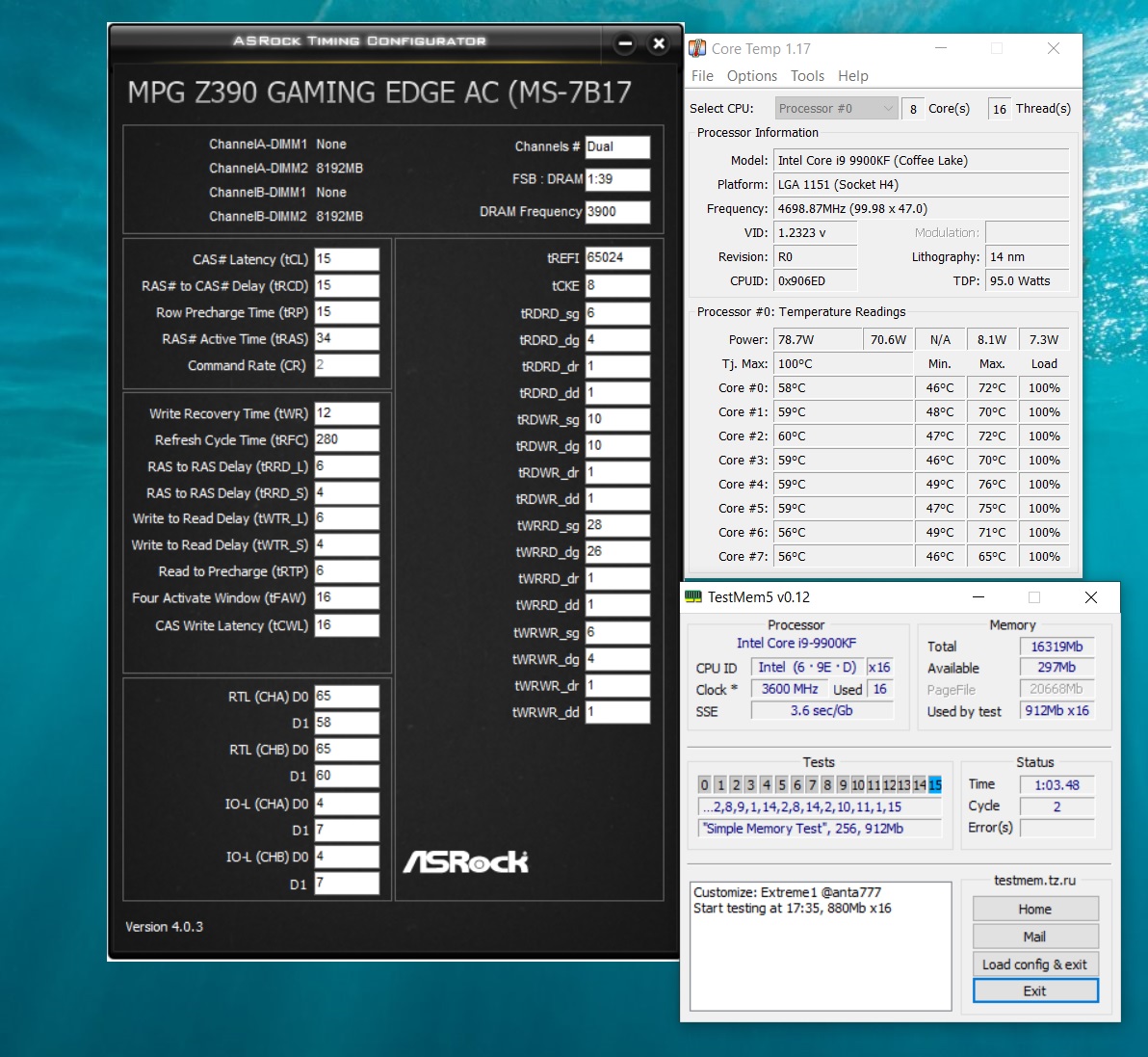Click the Customize: Extreme1 @anta777 log line

point(787,892)
